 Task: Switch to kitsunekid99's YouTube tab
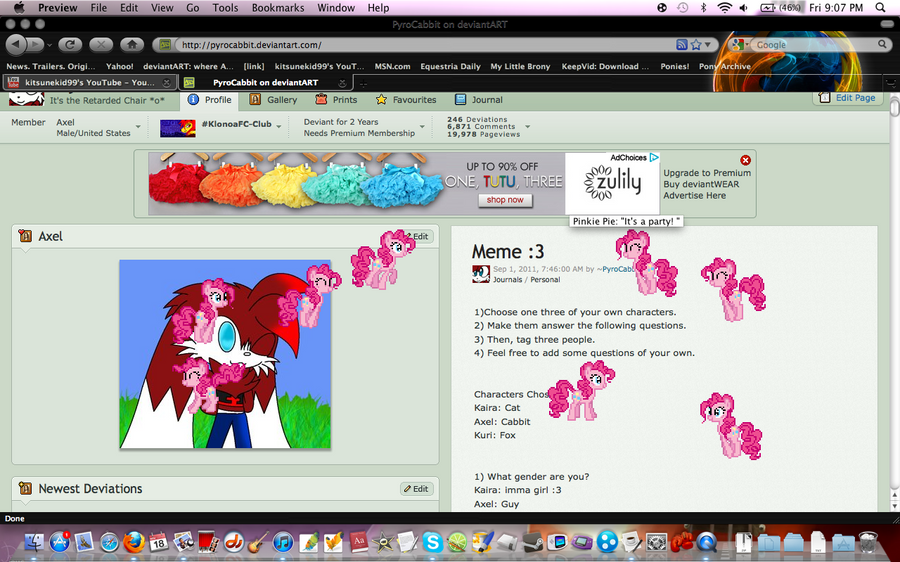click(90, 83)
